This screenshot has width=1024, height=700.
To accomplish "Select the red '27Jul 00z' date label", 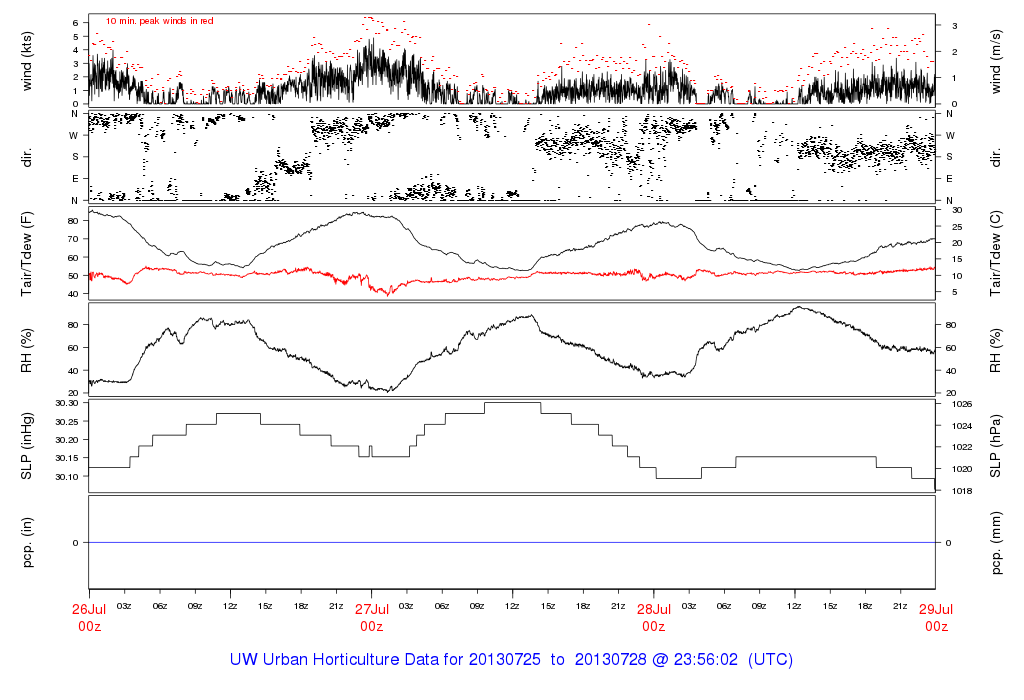I will [372, 618].
